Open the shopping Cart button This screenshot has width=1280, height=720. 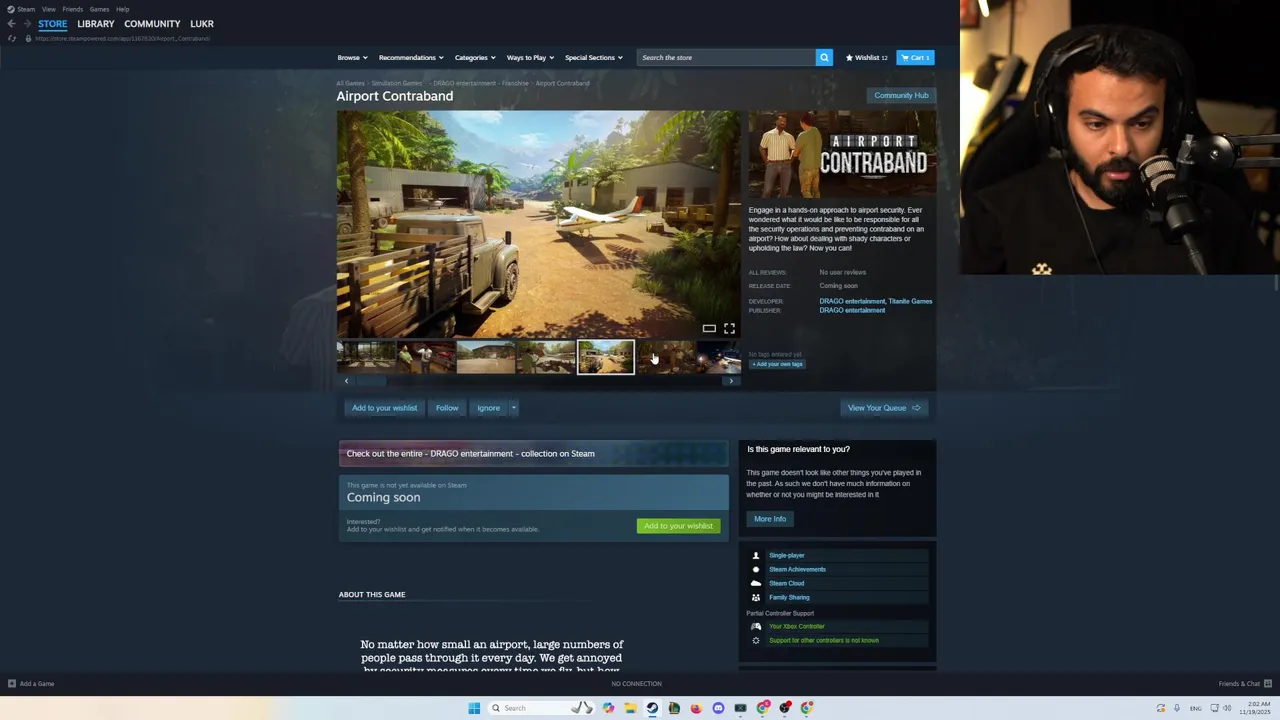coord(915,58)
